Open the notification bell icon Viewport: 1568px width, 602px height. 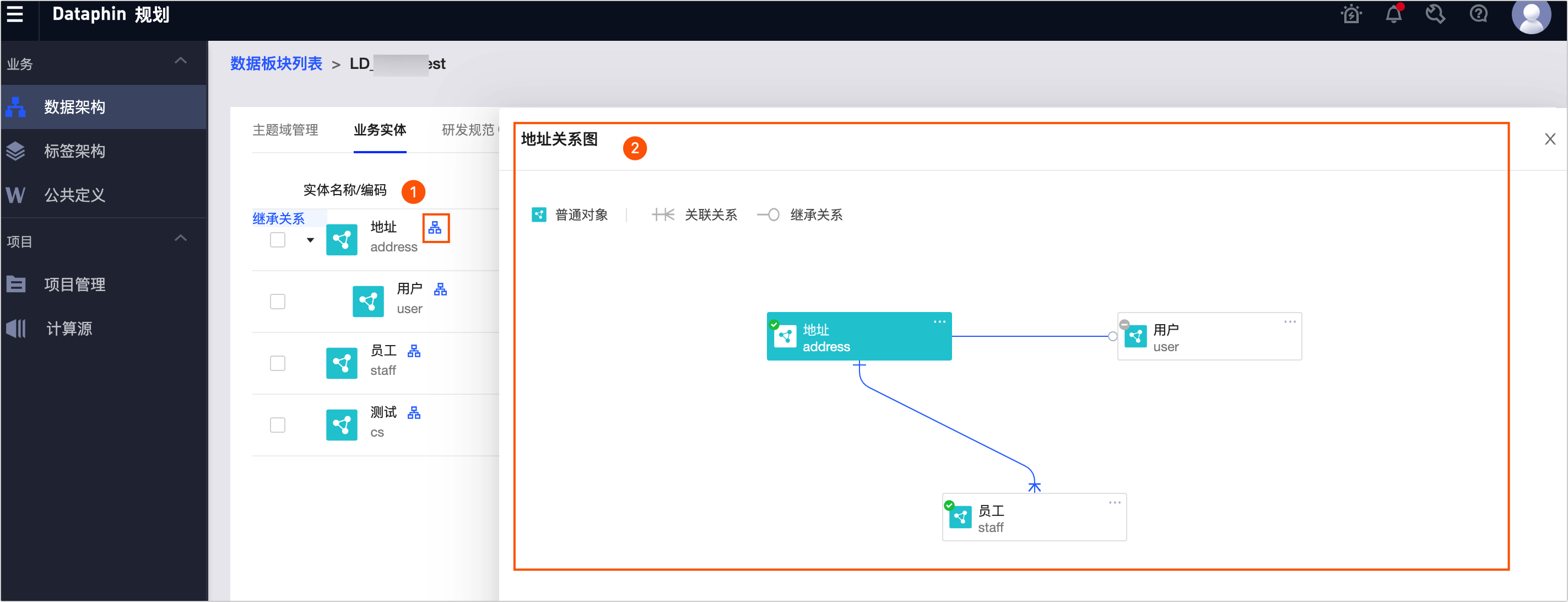point(1393,15)
